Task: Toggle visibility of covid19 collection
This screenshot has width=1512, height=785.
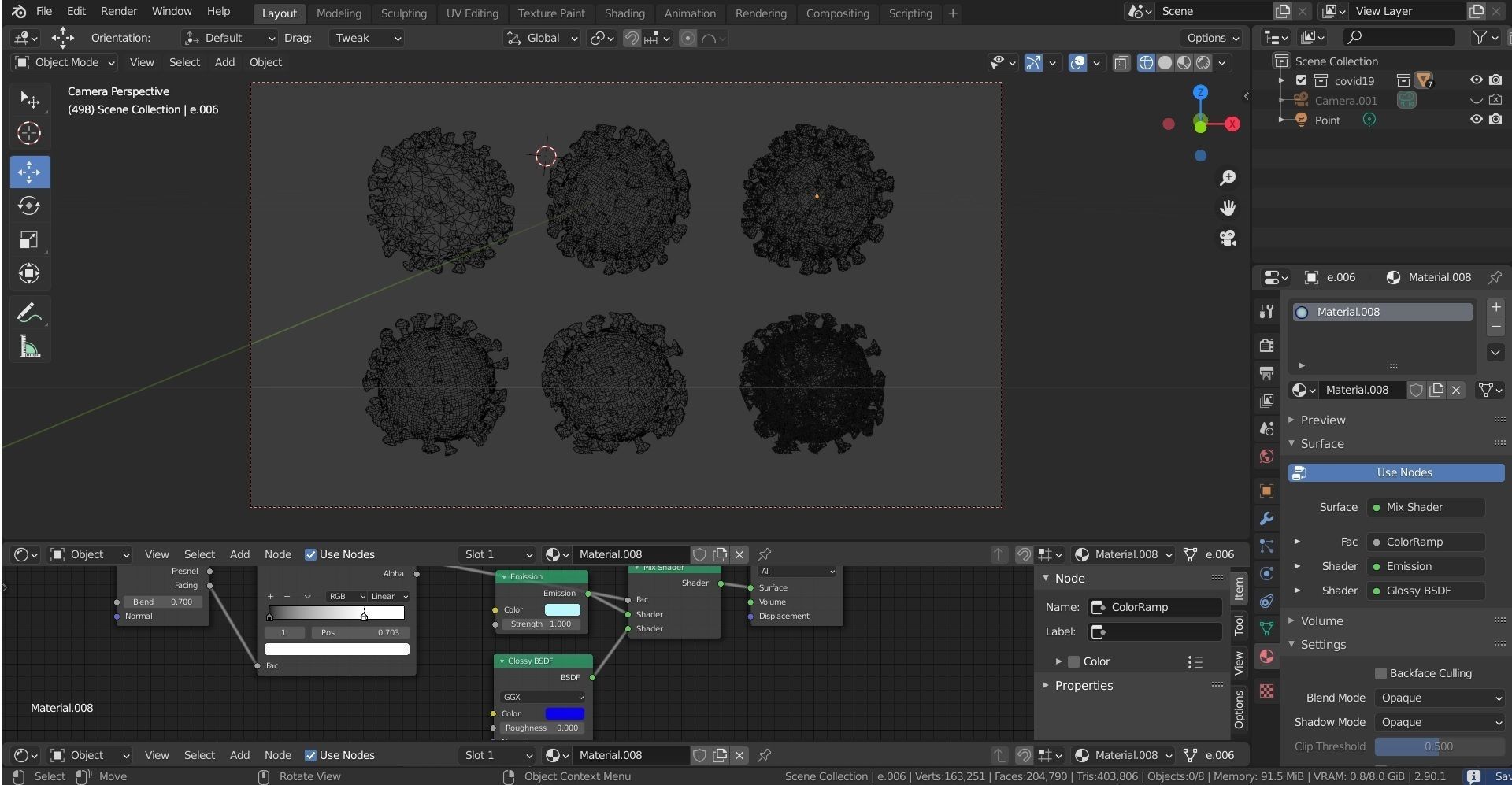Action: [x=1476, y=80]
